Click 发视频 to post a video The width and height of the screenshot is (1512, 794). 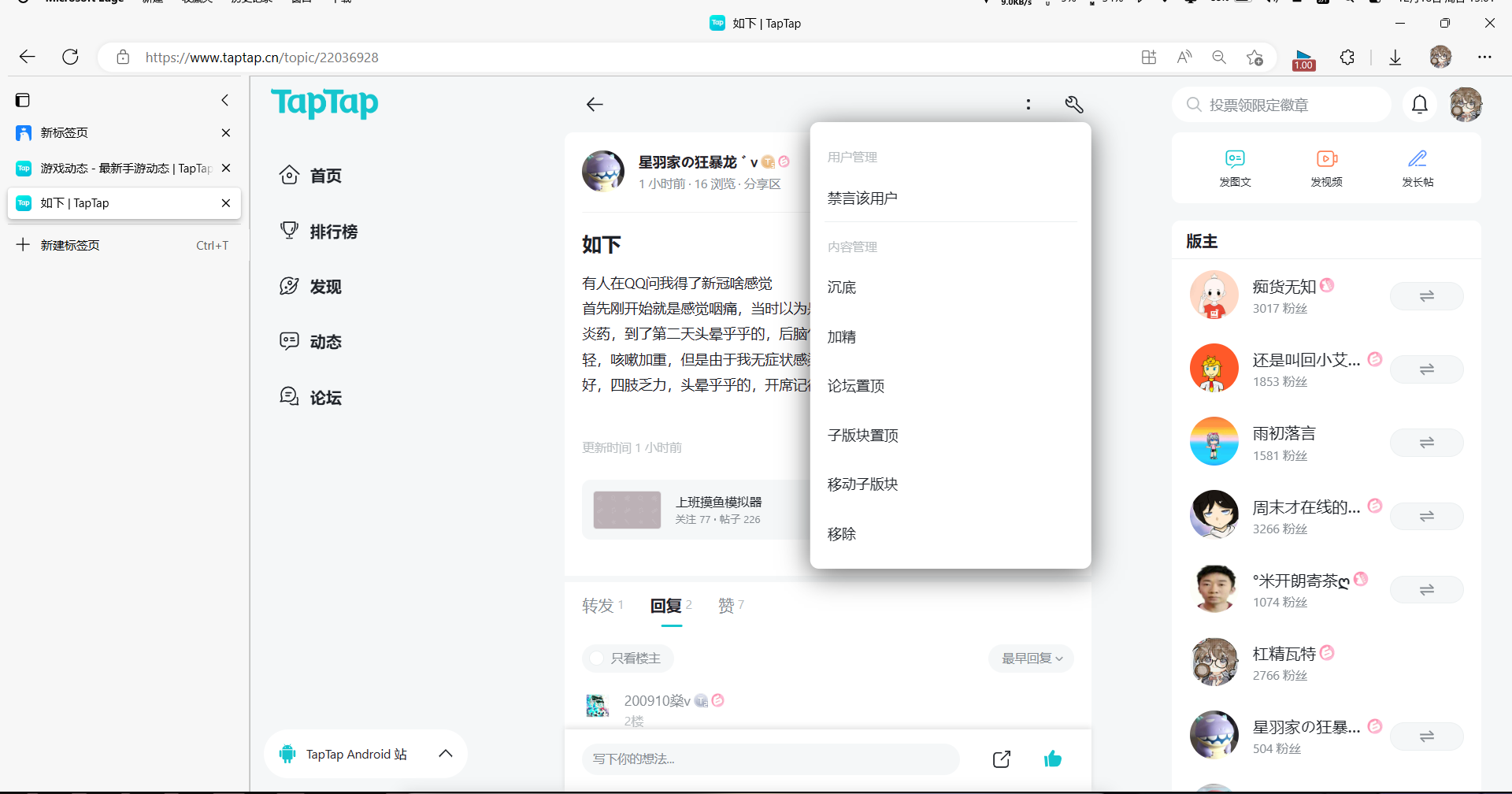(1326, 168)
